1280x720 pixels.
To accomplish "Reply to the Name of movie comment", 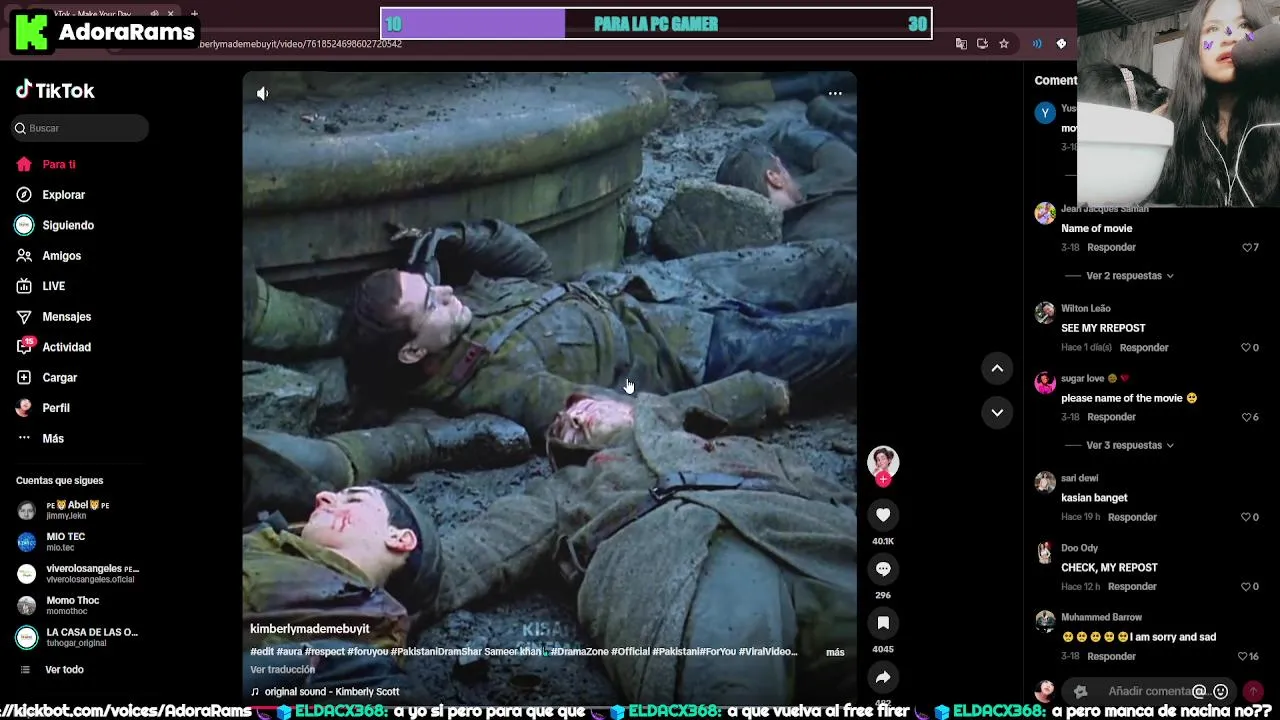I will (1111, 248).
